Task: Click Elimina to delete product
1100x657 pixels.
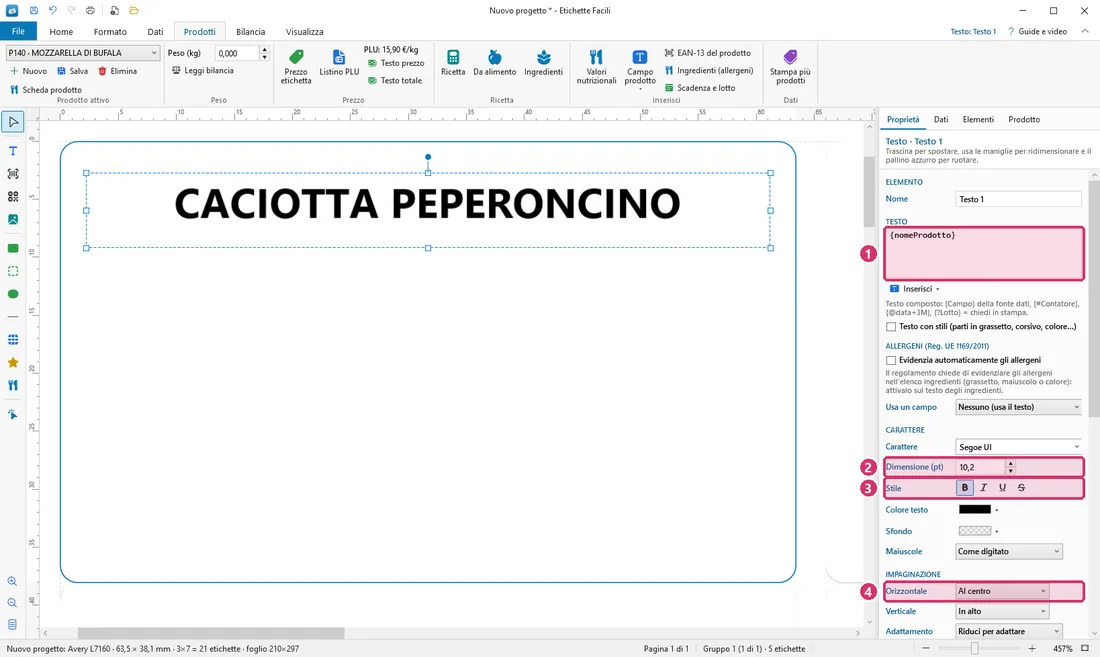Action: tap(117, 71)
